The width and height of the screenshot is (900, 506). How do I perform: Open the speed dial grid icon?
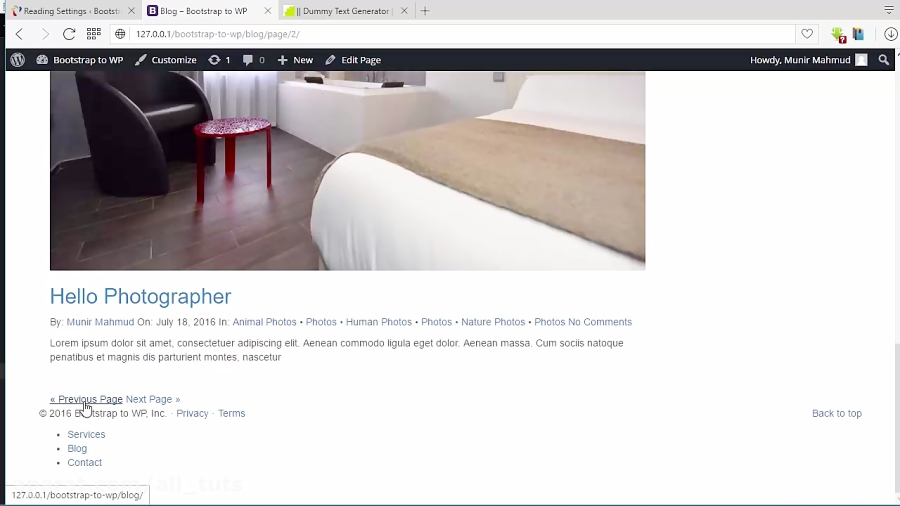click(x=94, y=34)
